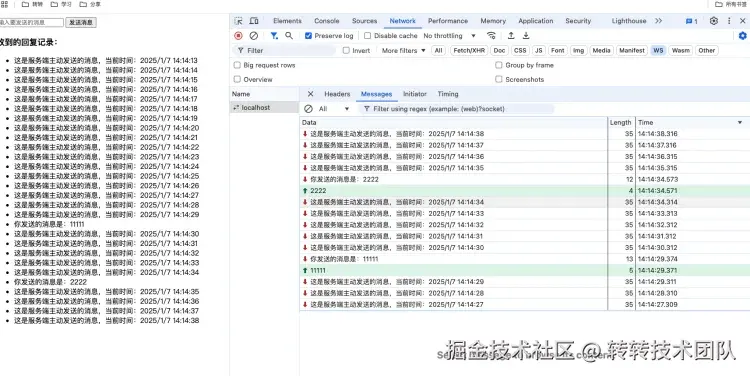
Task: Toggle the WS type filter
Action: click(x=659, y=51)
